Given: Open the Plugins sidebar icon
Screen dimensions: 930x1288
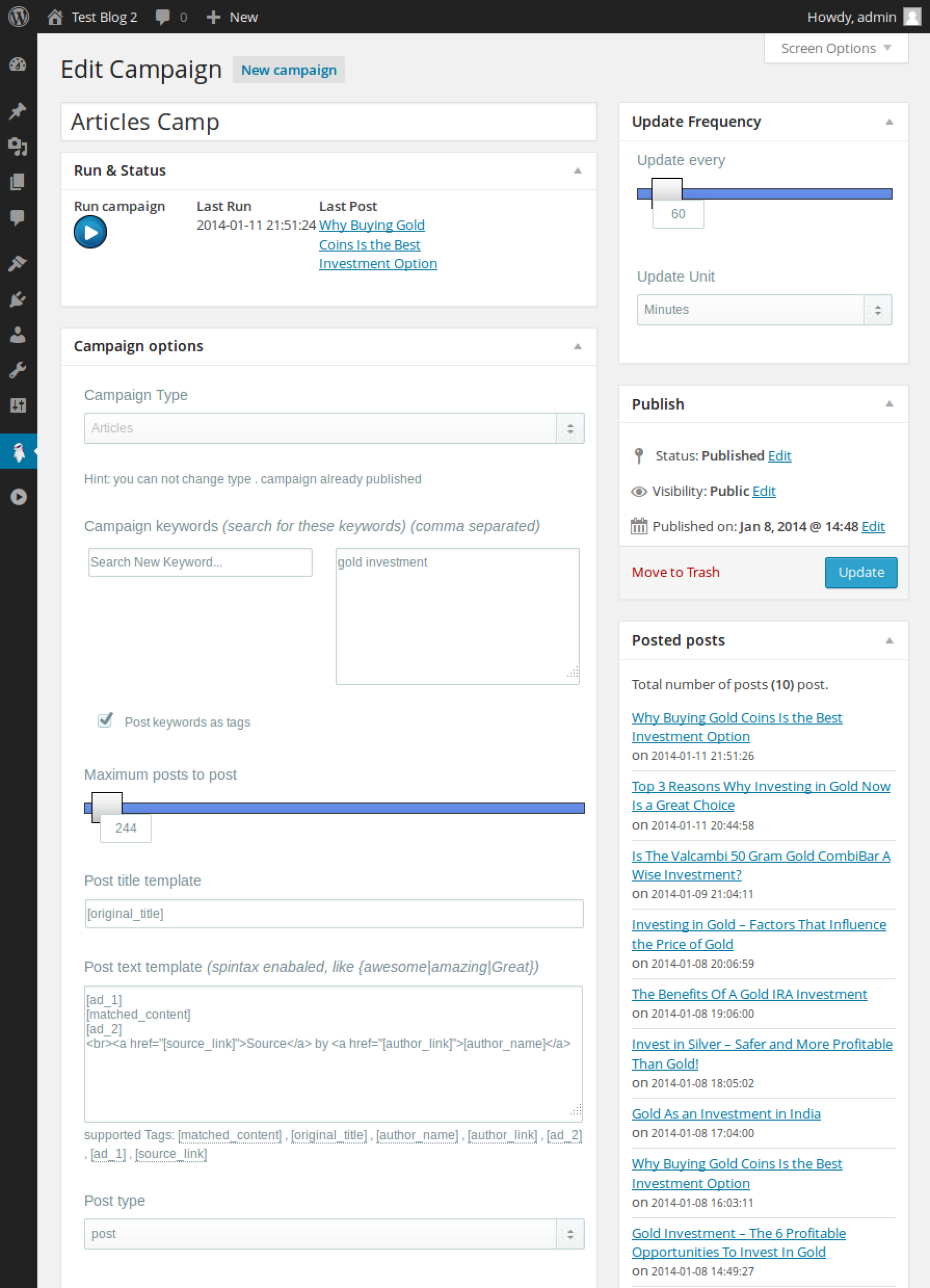Looking at the screenshot, I should click(18, 299).
